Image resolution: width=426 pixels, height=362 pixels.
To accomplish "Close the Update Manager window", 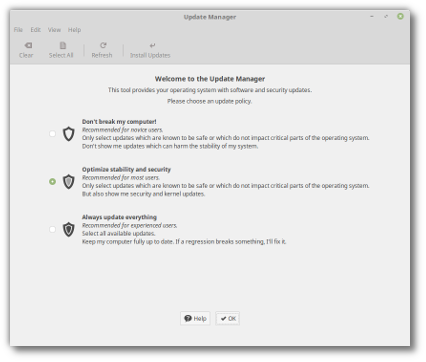I will click(x=400, y=16).
